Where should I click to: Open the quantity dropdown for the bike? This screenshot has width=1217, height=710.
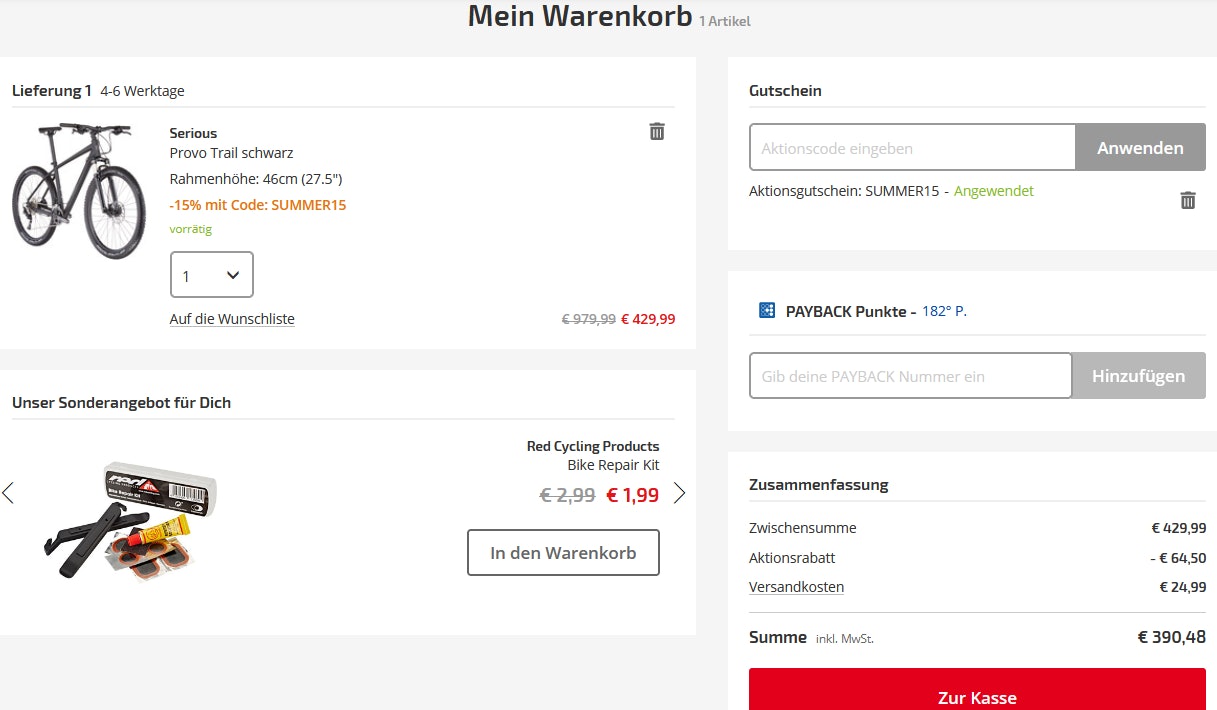(211, 274)
